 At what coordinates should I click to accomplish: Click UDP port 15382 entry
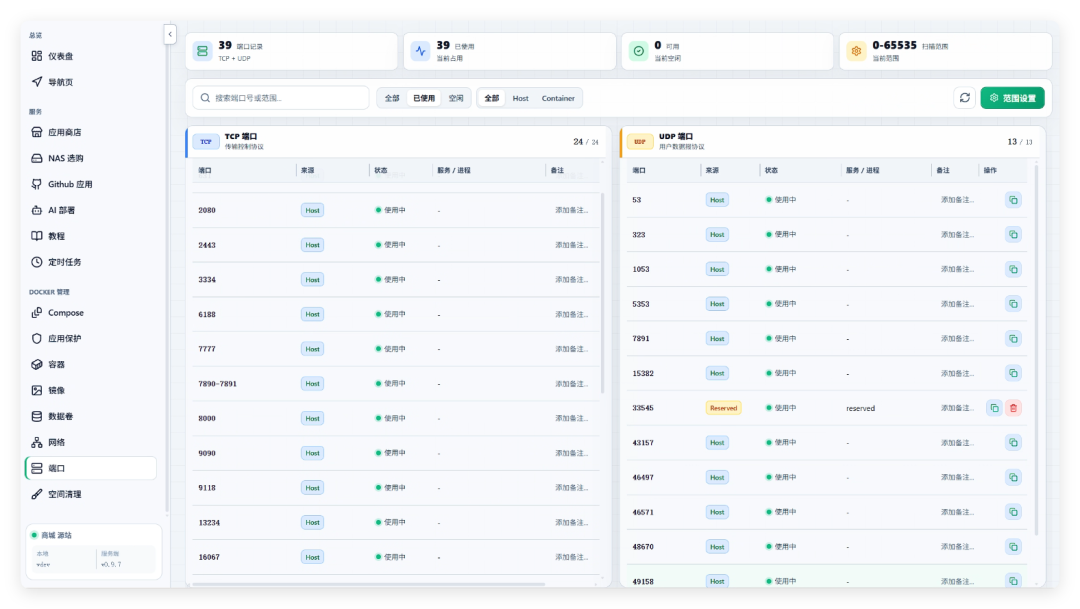coord(643,373)
